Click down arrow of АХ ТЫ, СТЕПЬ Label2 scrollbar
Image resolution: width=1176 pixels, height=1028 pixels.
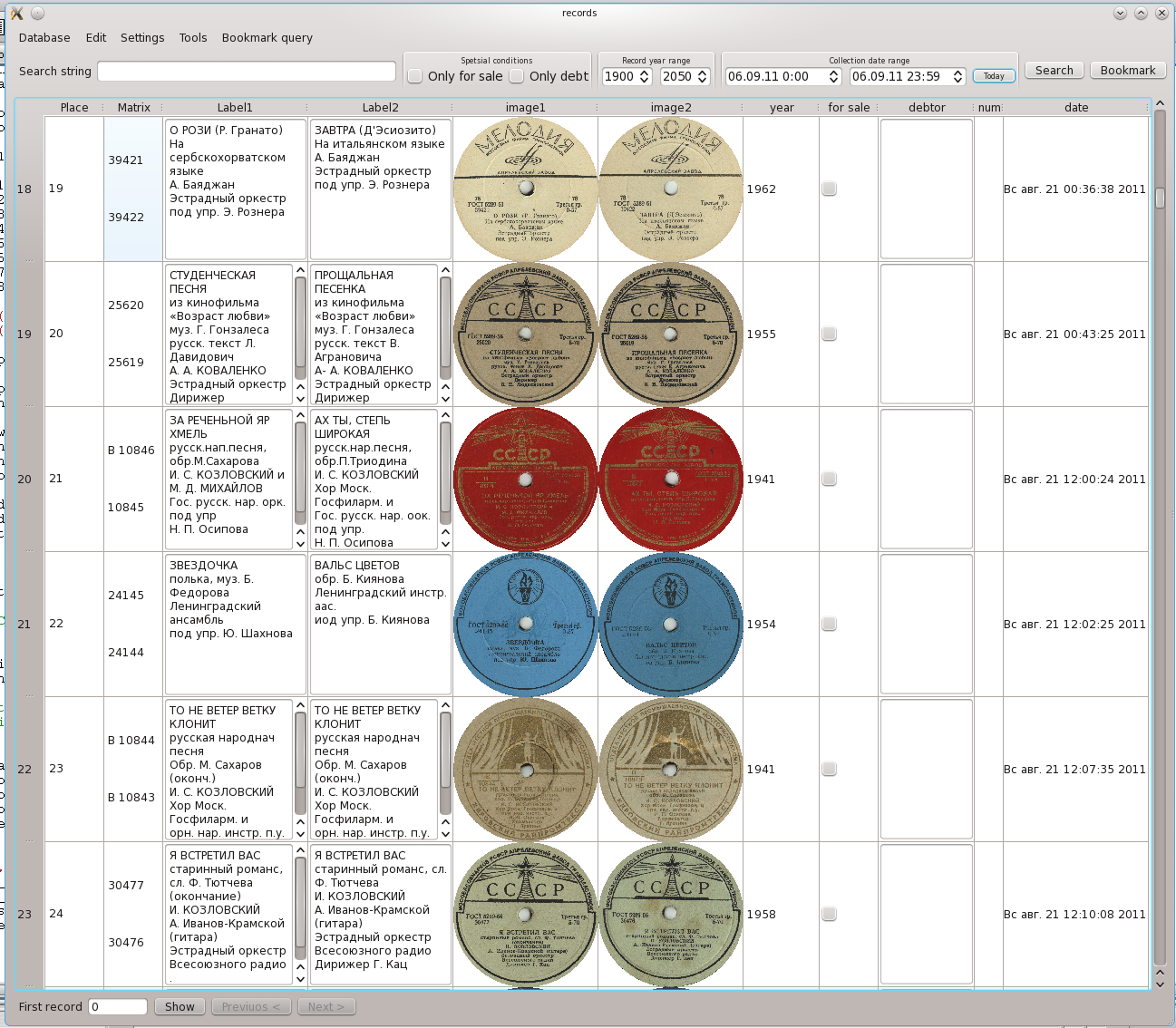tap(445, 544)
